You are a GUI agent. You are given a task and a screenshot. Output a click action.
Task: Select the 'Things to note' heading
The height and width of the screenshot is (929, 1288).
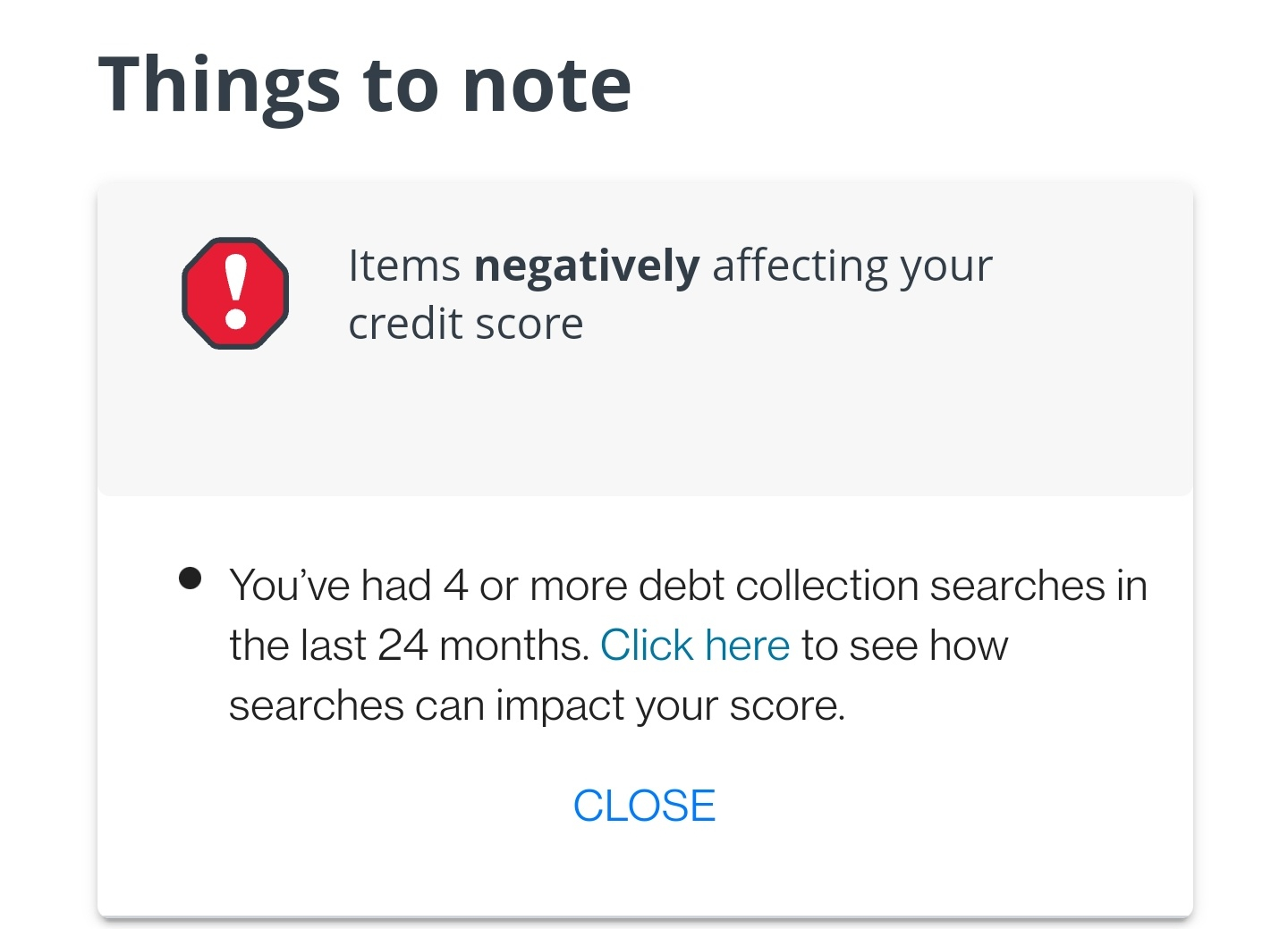click(x=365, y=86)
